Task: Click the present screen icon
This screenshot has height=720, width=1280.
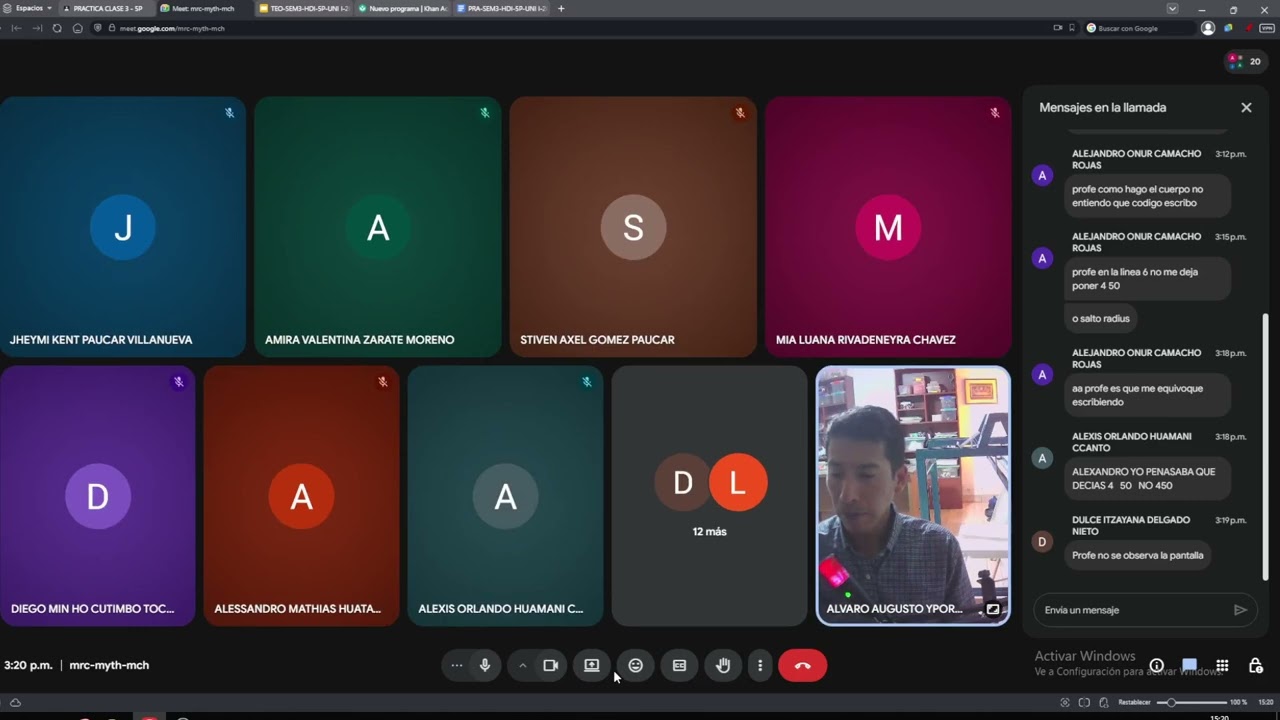Action: [x=592, y=665]
